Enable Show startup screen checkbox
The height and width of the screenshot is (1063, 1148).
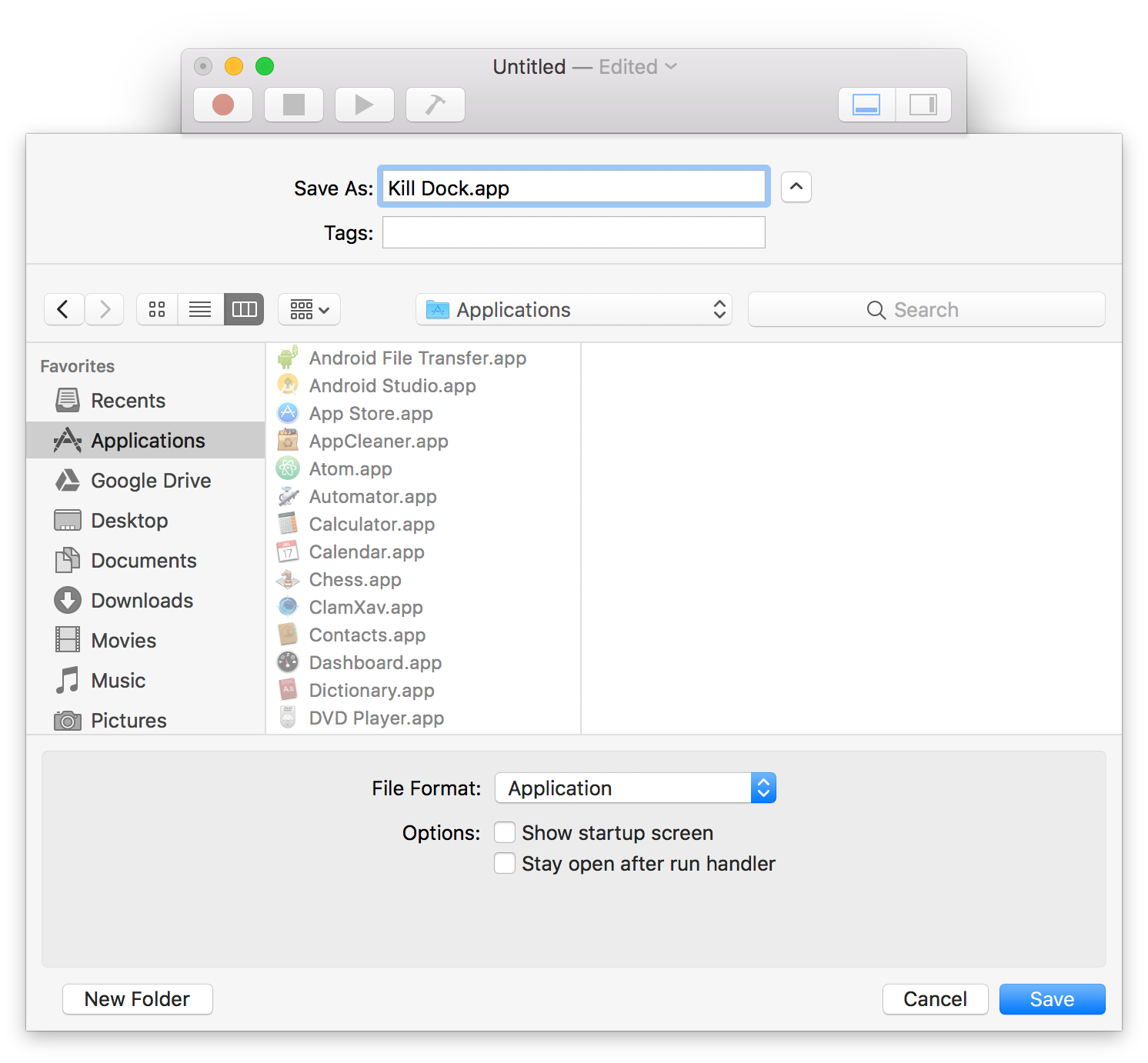tap(505, 832)
